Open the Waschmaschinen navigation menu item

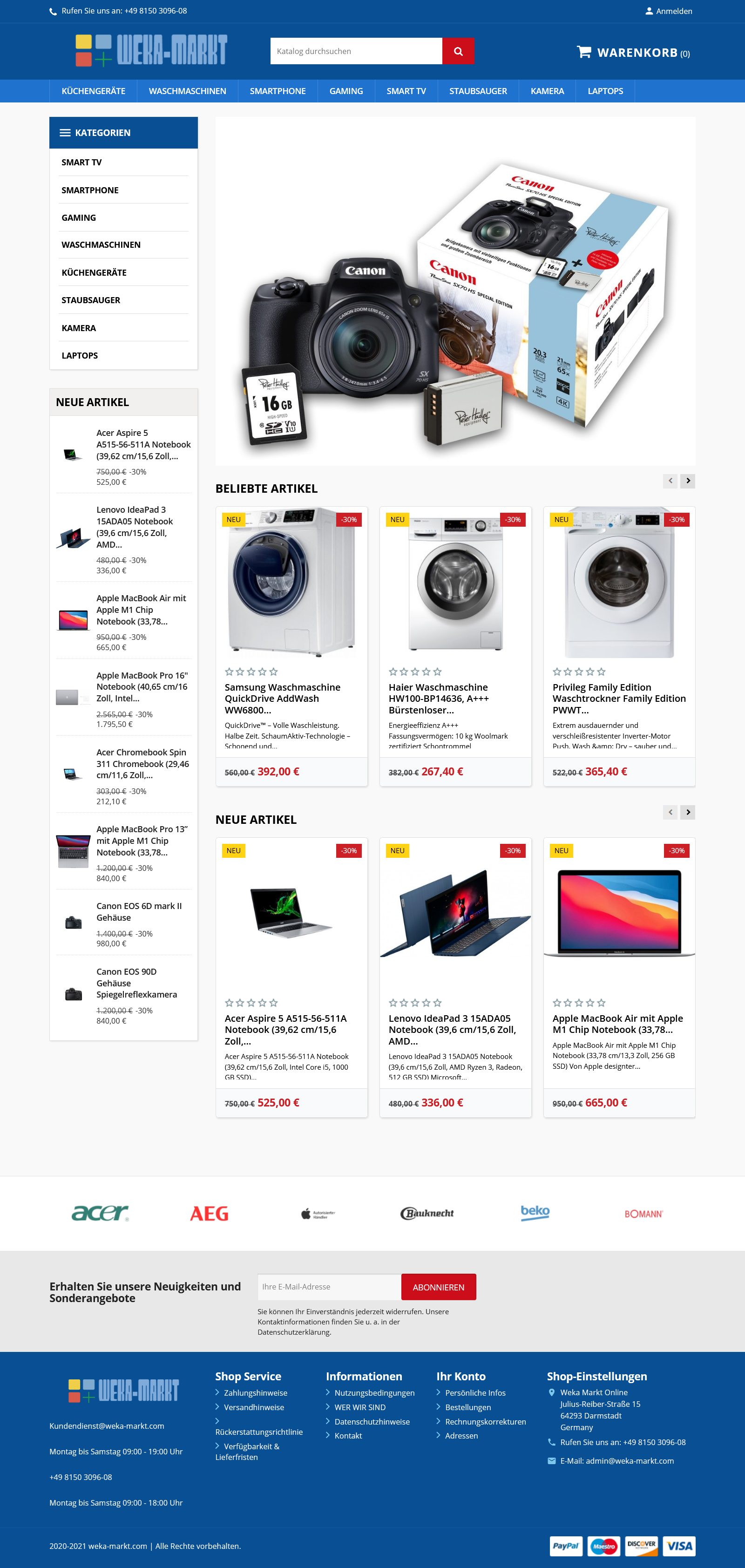click(188, 91)
